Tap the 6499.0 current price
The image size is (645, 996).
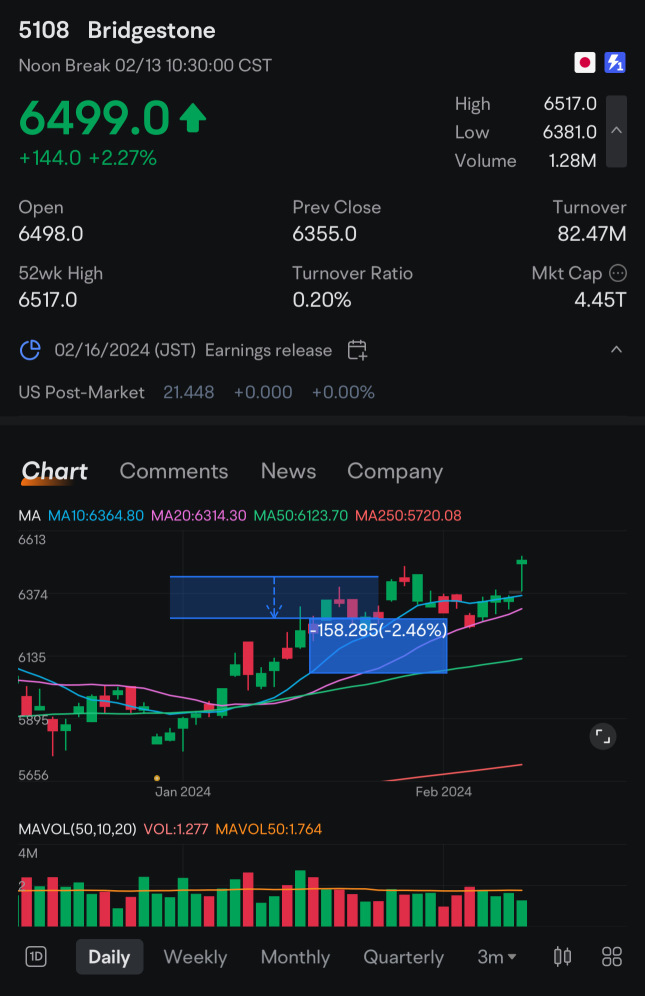95,118
